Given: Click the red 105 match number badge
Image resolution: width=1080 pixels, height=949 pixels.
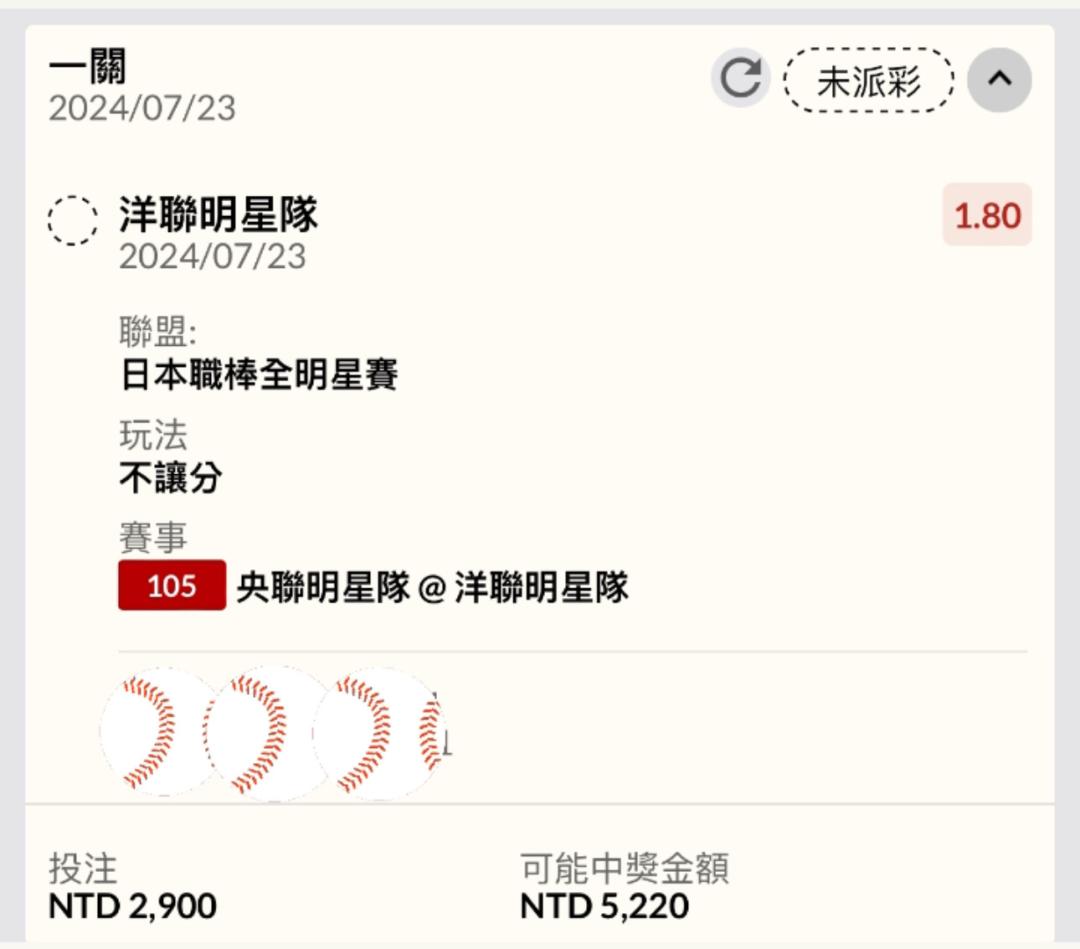Looking at the screenshot, I should 172,585.
